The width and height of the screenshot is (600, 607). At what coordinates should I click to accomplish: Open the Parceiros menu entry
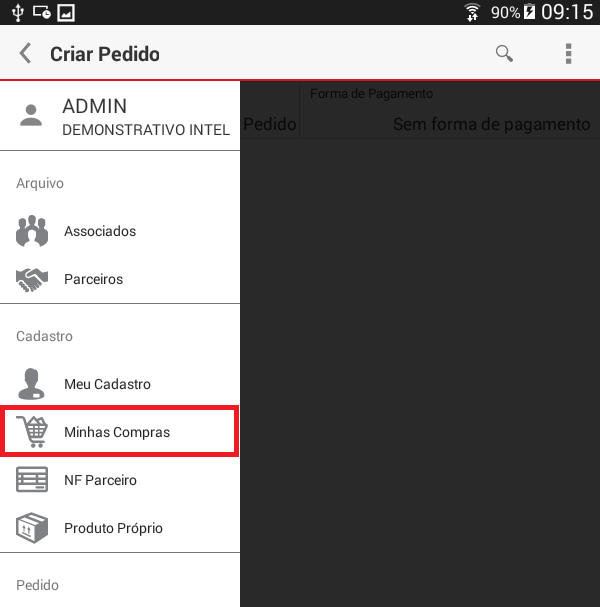120,279
